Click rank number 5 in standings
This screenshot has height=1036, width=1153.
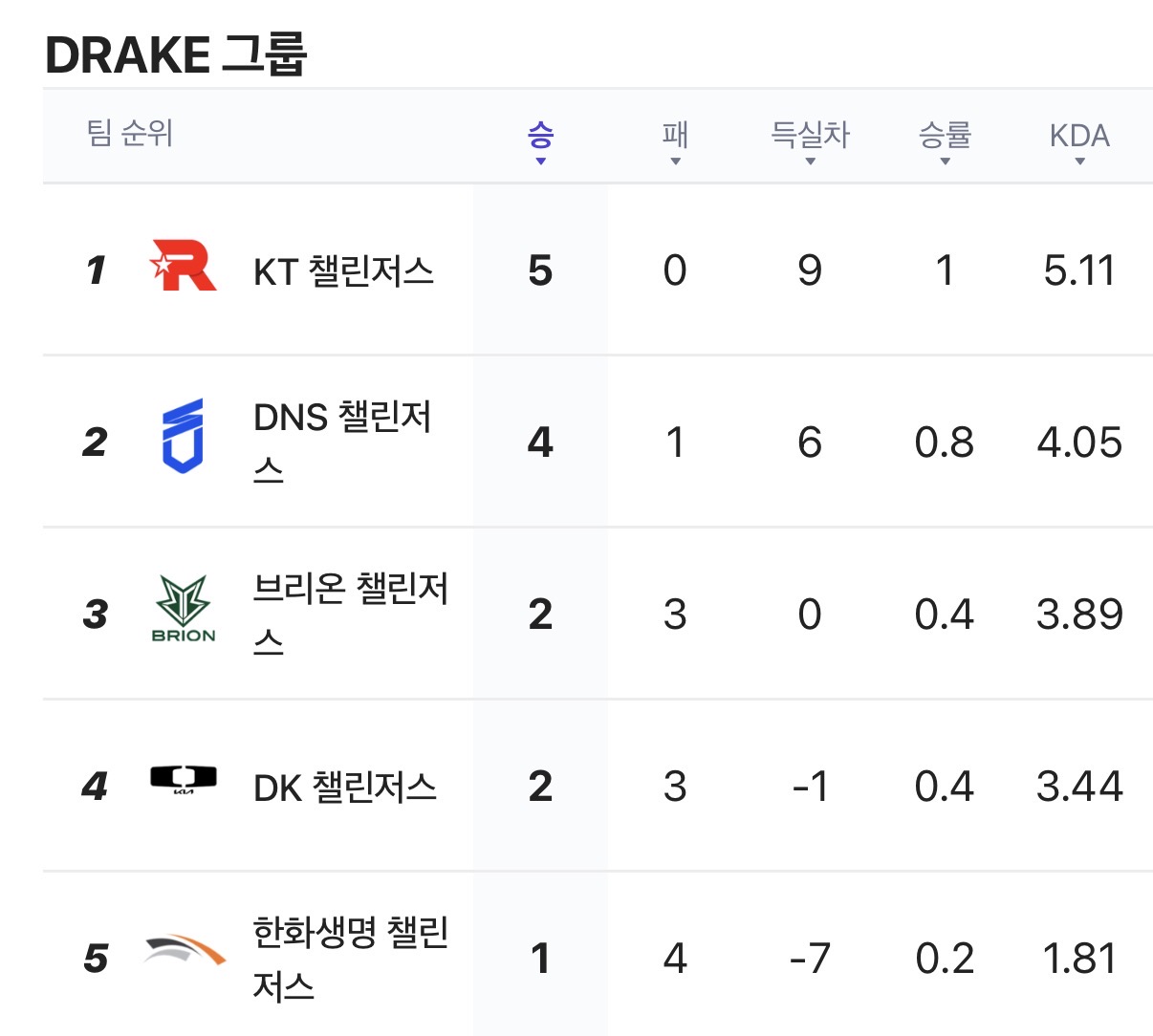(96, 958)
